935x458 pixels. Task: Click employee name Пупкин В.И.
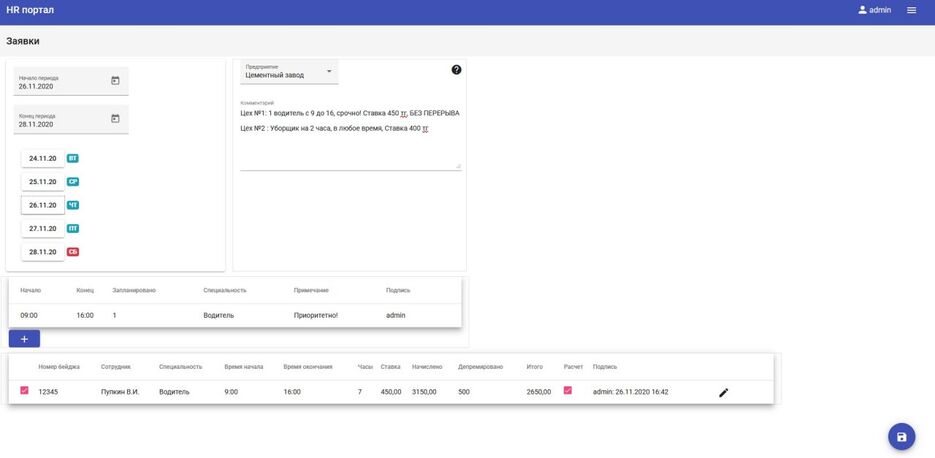[x=120, y=392]
